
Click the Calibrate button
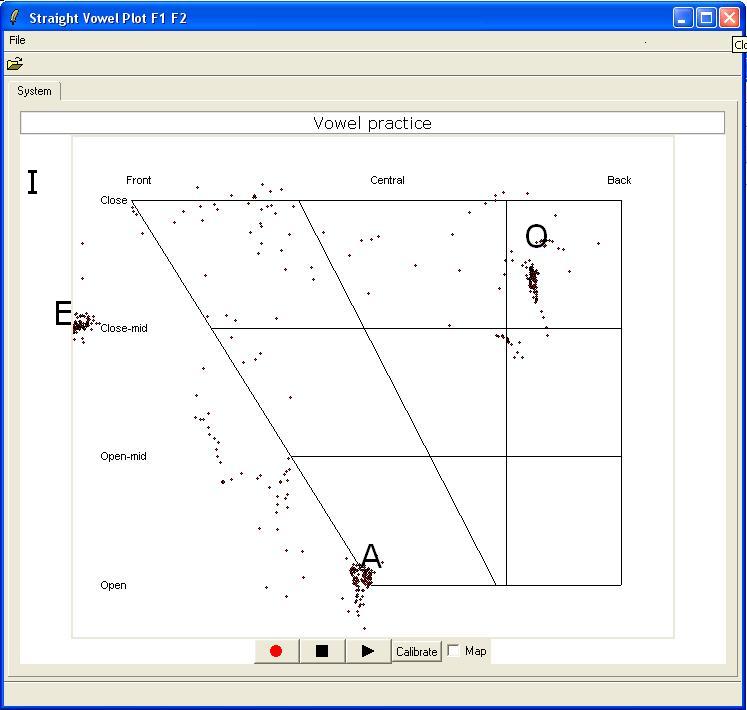pos(416,651)
